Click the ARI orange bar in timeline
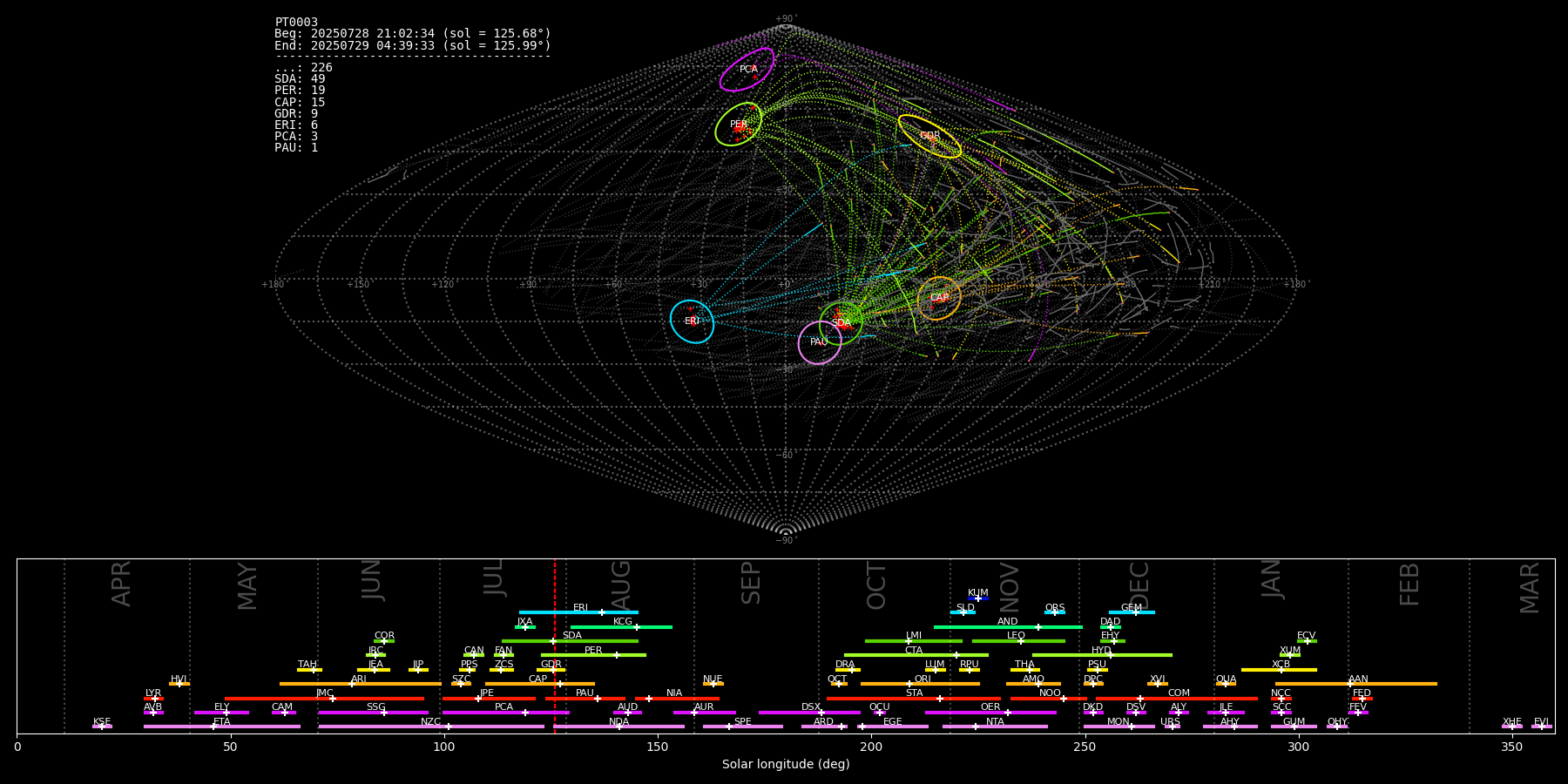 [360, 684]
